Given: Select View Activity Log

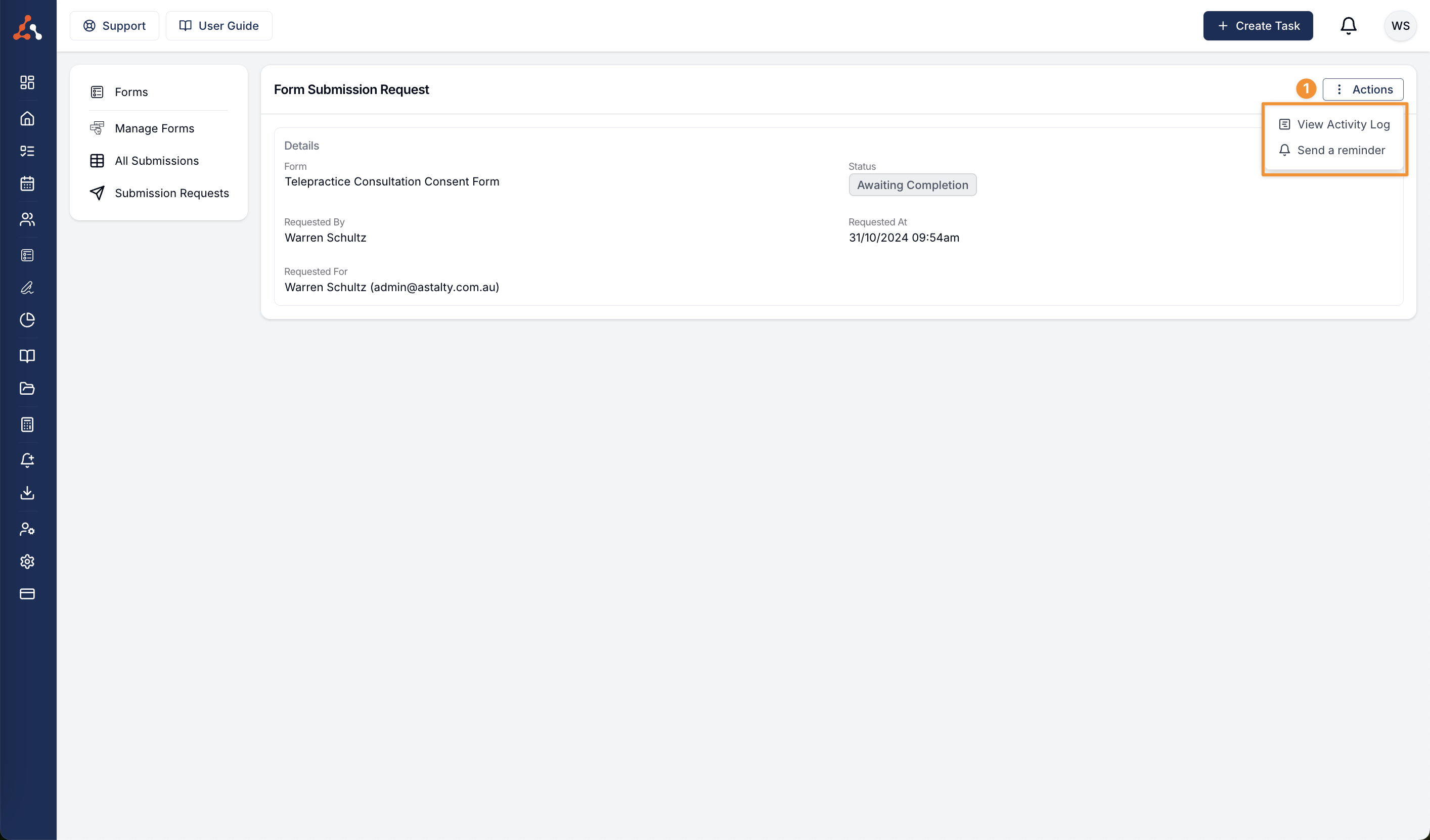Looking at the screenshot, I should (1333, 124).
